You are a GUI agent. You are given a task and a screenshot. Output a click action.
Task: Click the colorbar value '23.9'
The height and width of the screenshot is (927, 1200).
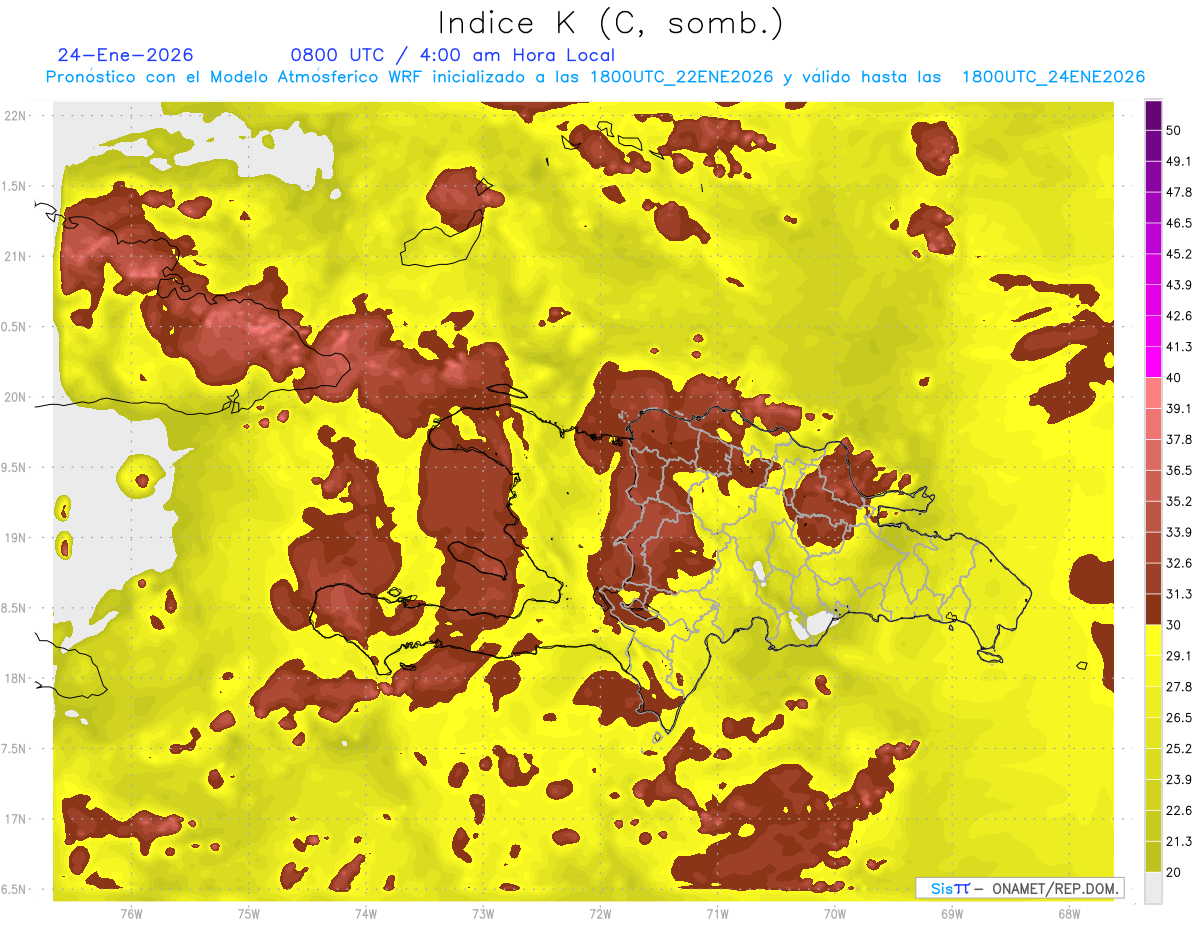tap(1179, 779)
